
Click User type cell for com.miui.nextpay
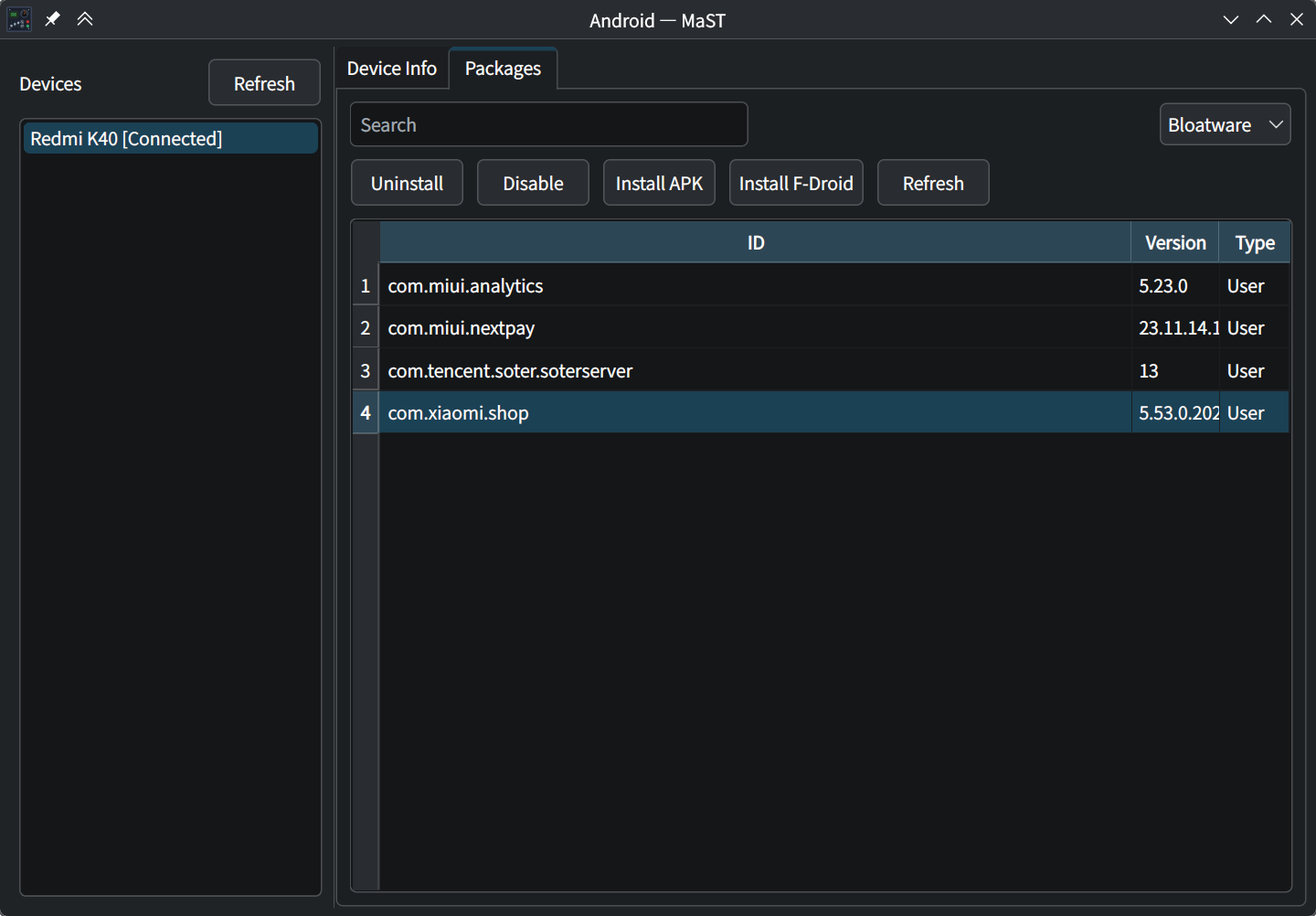1255,327
